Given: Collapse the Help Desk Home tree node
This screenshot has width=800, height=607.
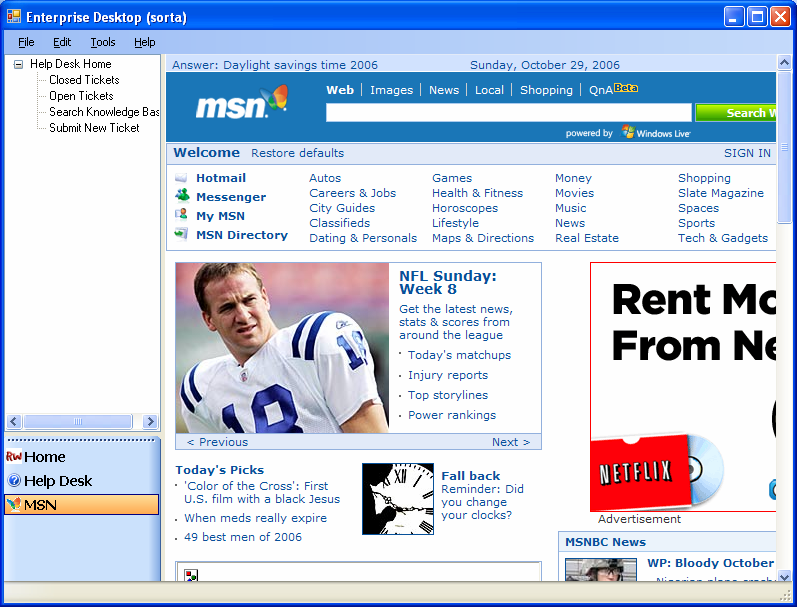Looking at the screenshot, I should [19, 64].
